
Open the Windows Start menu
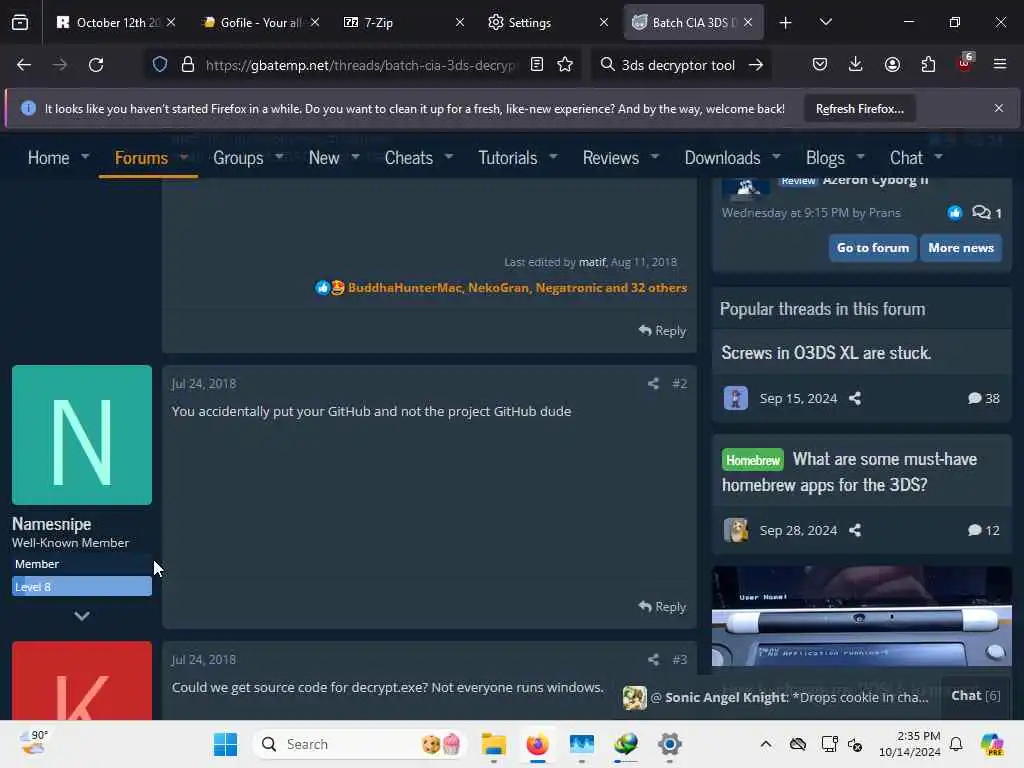click(226, 744)
